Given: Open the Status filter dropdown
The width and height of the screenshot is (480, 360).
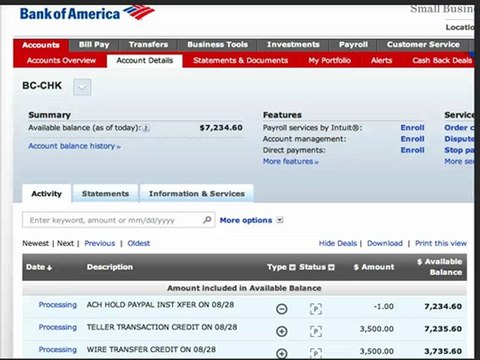Looking at the screenshot, I should coord(331,267).
